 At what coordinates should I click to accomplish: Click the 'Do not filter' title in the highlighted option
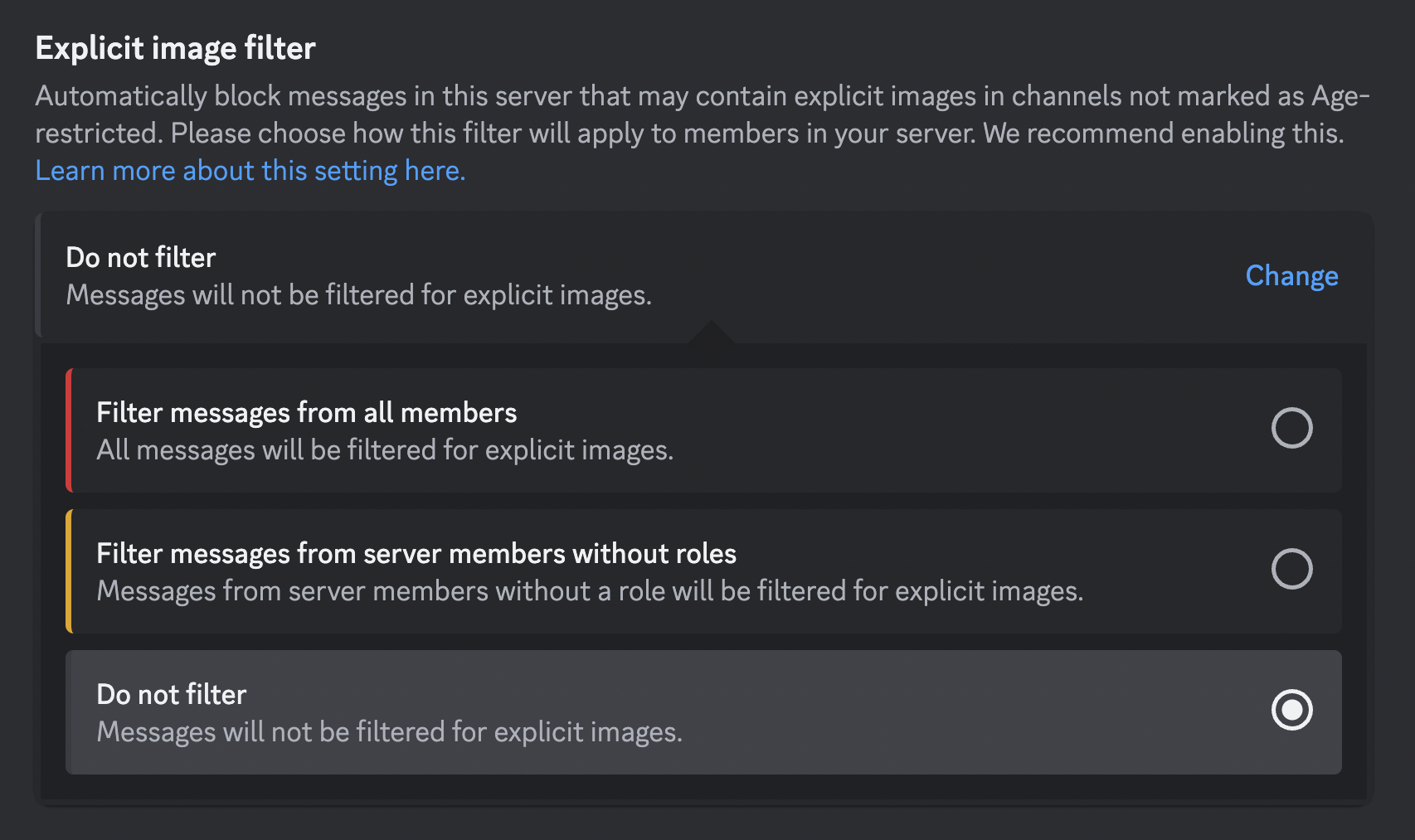pos(172,694)
